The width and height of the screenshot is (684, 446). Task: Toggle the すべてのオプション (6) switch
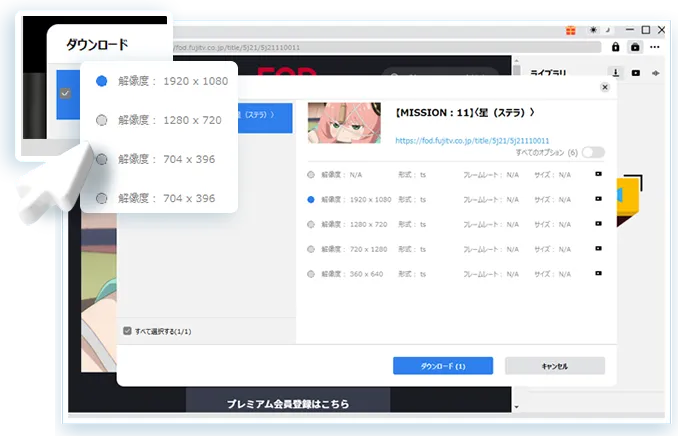click(x=593, y=152)
